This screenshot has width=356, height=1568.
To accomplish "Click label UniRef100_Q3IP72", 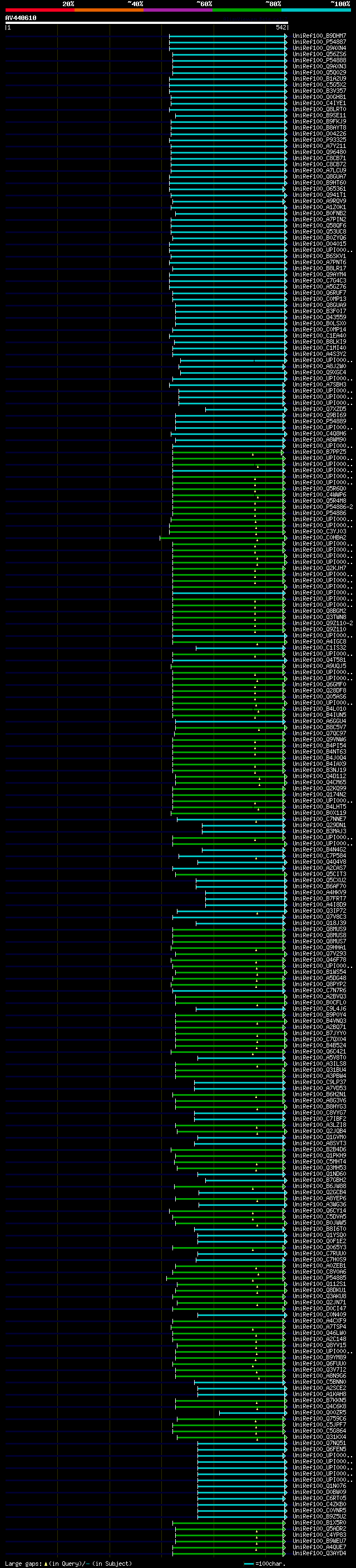I will 319,911.
